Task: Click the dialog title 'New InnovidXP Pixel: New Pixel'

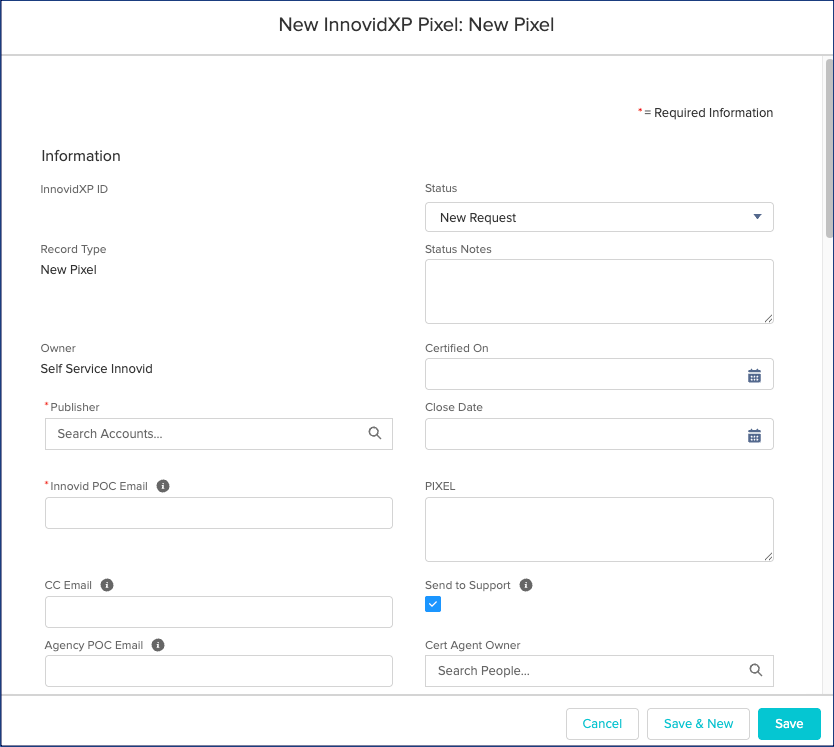Action: (416, 24)
